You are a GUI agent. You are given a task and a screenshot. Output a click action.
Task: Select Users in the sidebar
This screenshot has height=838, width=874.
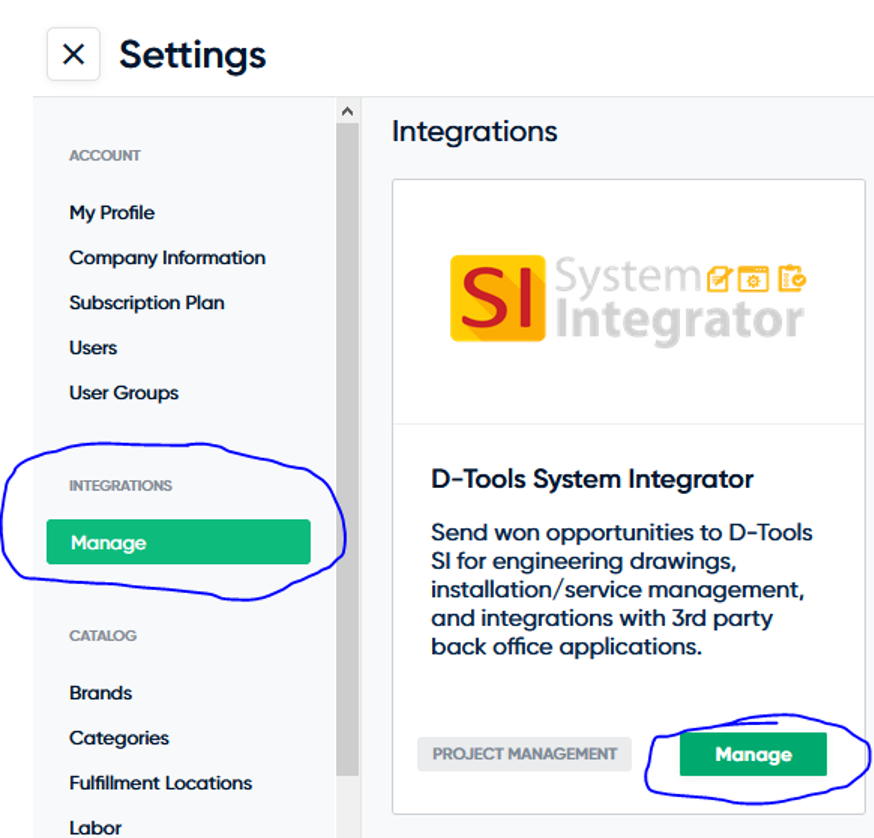point(93,348)
